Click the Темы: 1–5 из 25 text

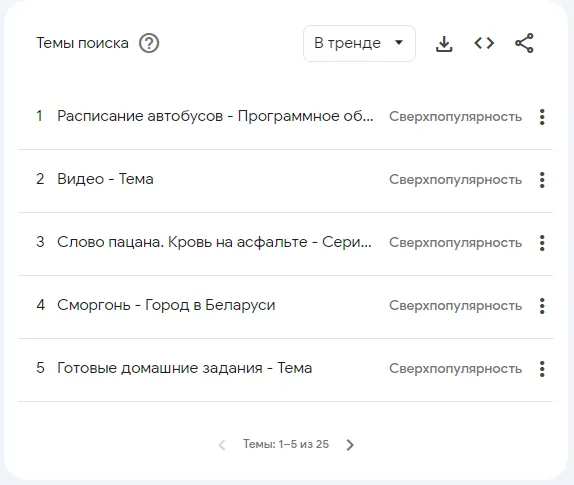[286, 444]
